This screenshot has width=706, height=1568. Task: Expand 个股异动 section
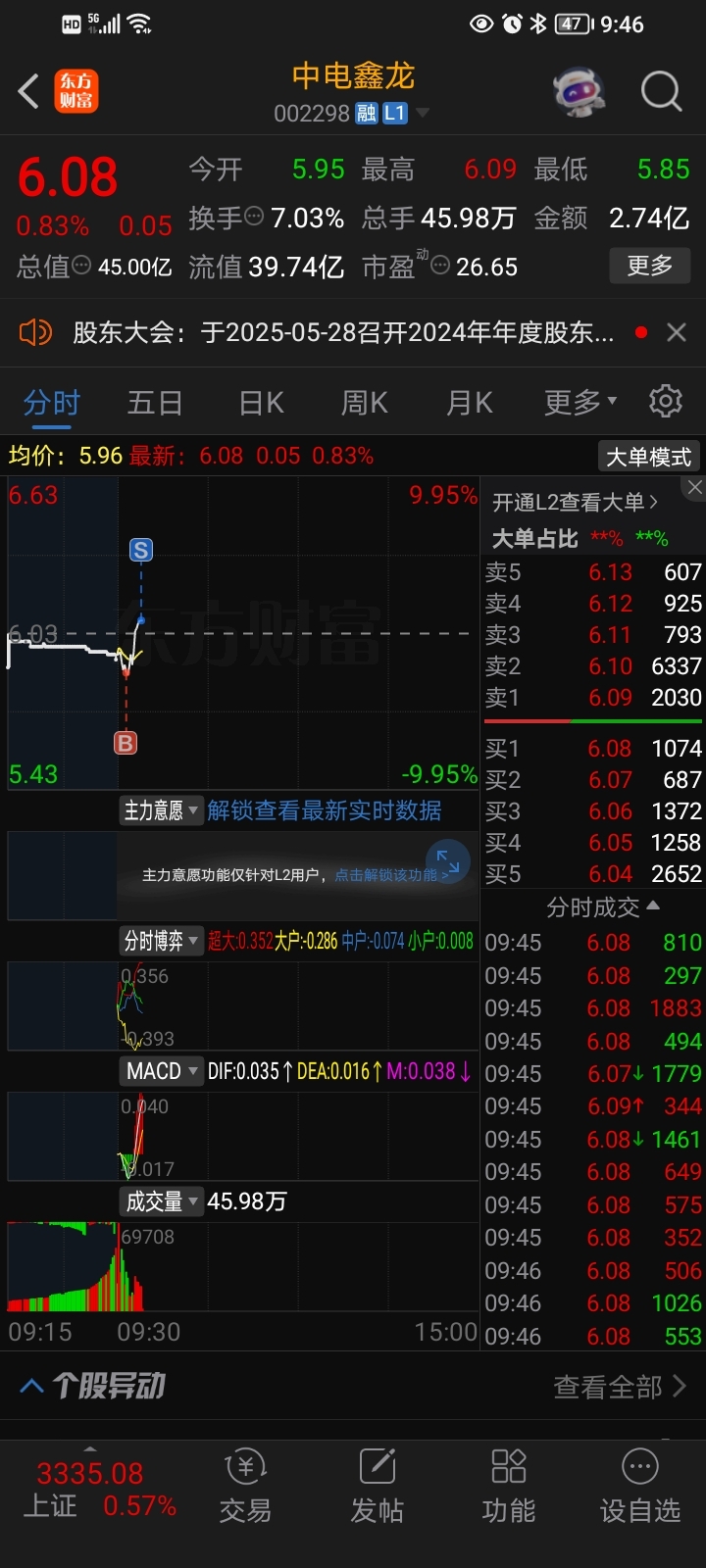tap(92, 1386)
